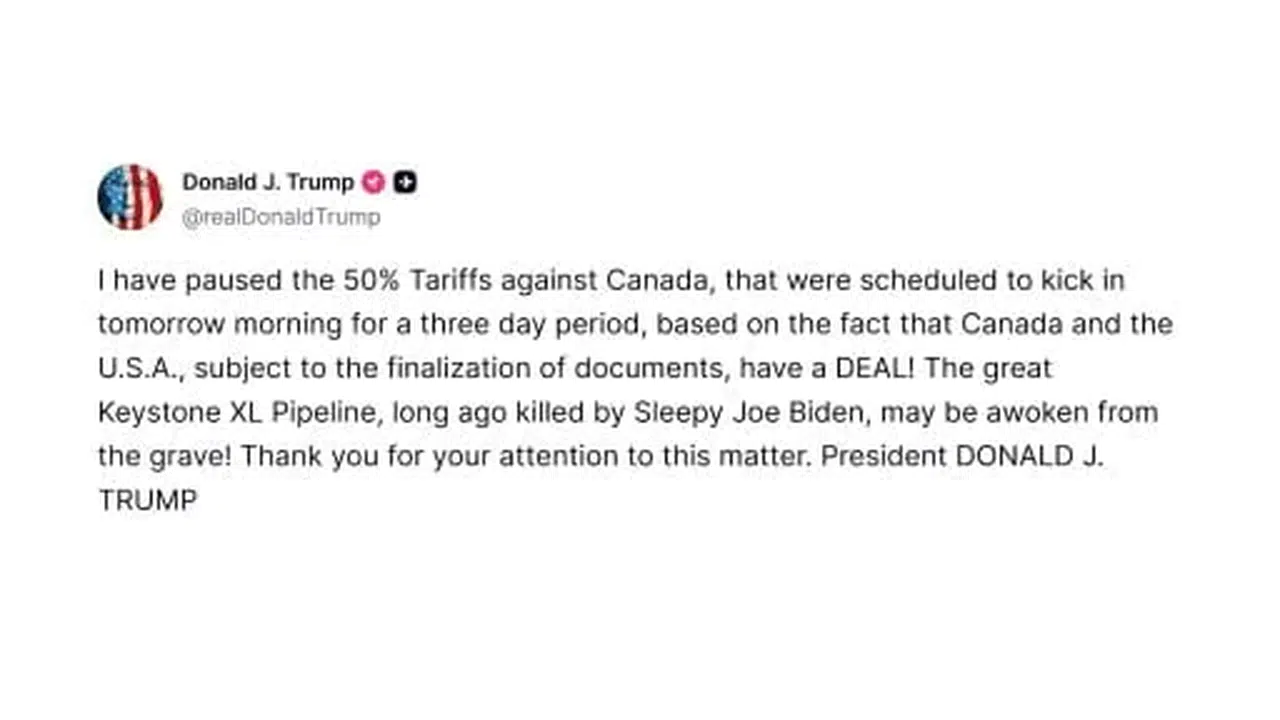The image size is (1280, 720).
Task: Click "the grave!" text in post
Action: (x=166, y=457)
